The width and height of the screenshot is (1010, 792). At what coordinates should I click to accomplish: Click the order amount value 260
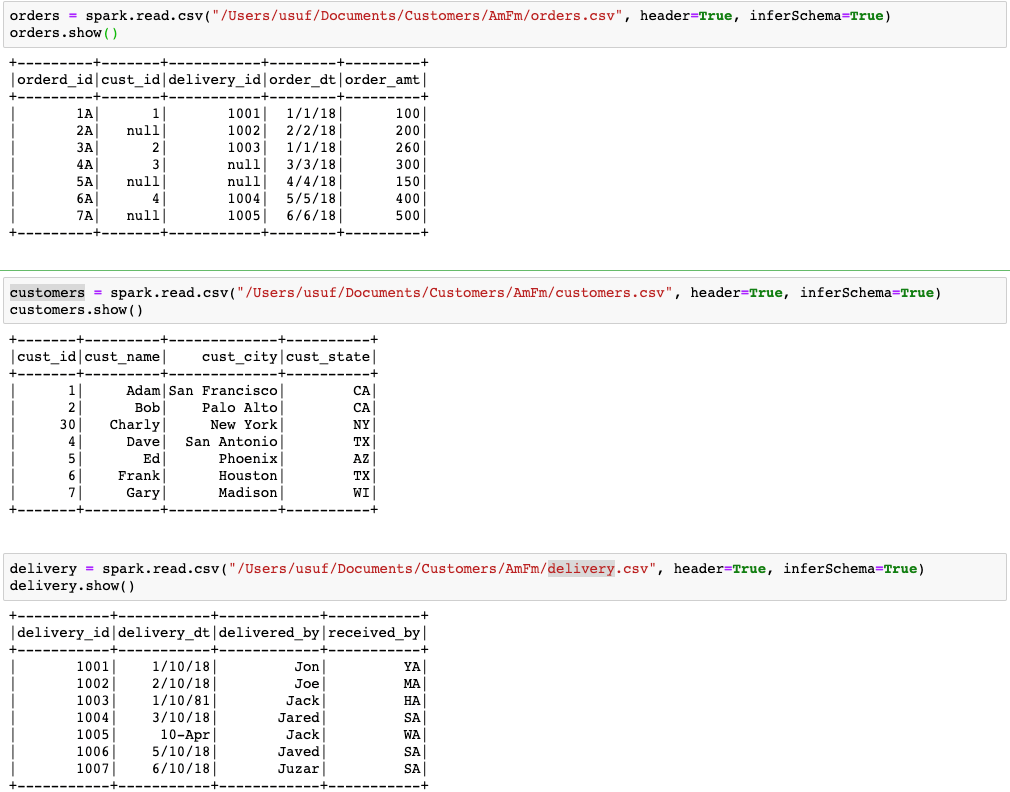(x=407, y=147)
